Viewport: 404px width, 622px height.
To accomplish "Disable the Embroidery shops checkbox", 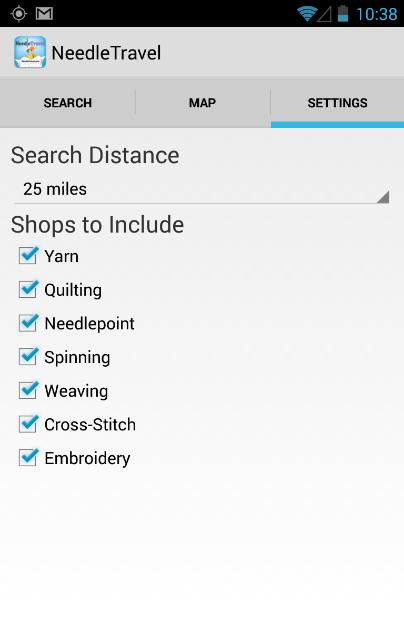I will click(x=29, y=458).
